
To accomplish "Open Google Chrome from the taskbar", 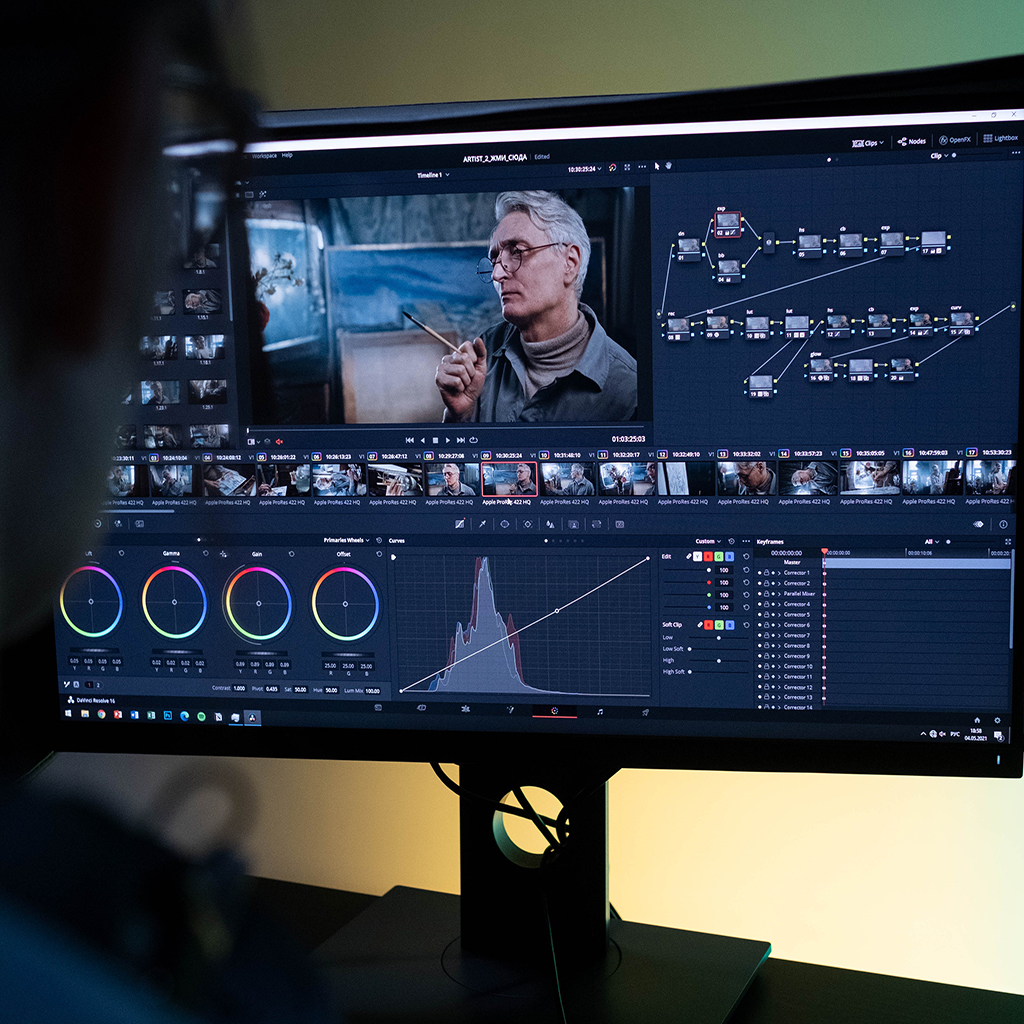I will click(x=101, y=714).
